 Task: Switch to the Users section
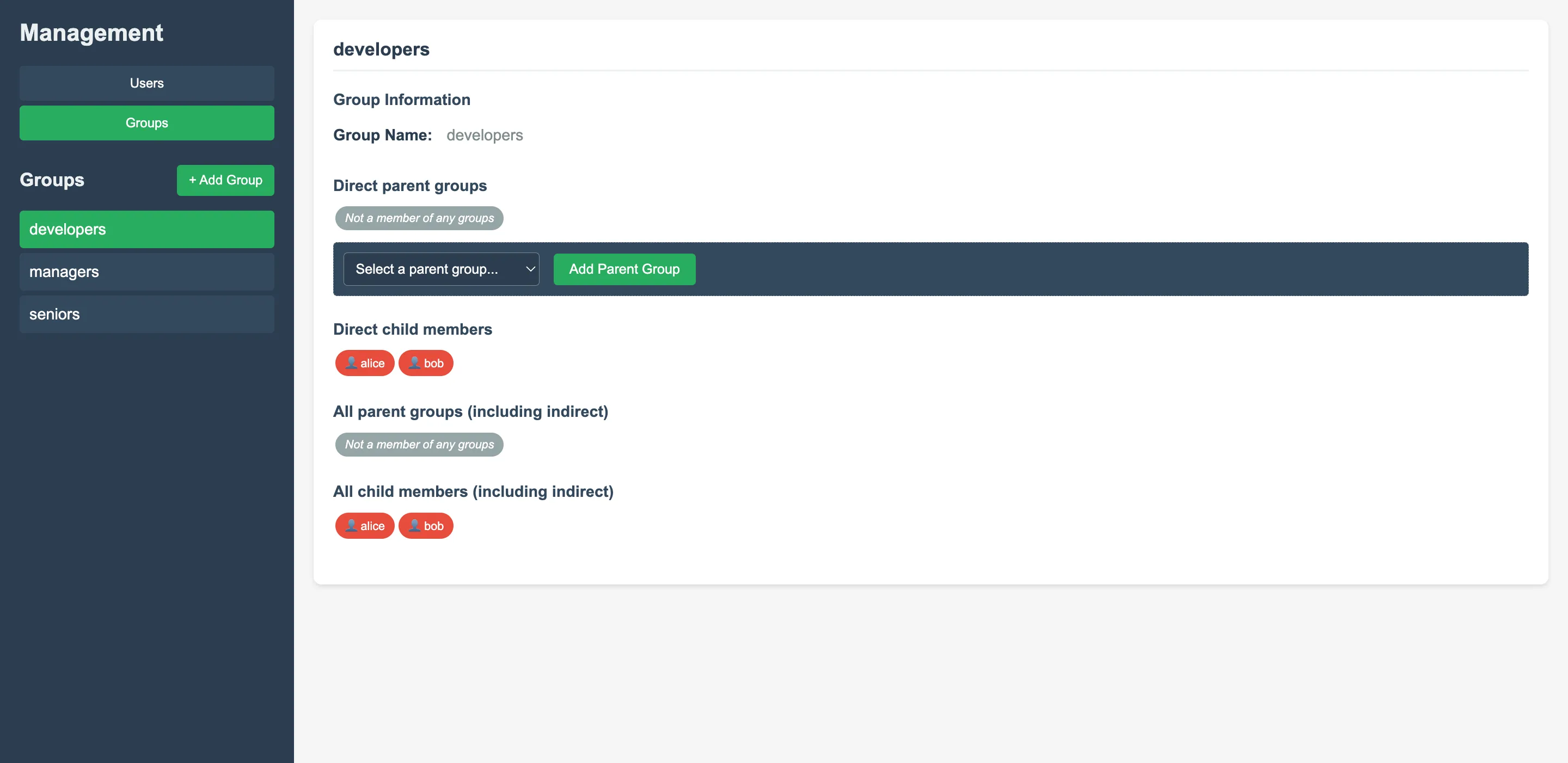point(146,83)
